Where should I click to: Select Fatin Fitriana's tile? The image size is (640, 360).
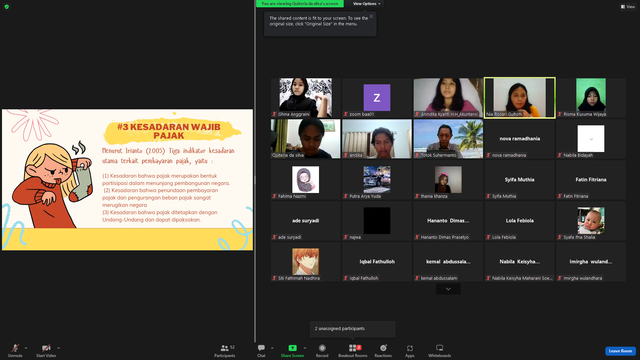[x=591, y=180]
